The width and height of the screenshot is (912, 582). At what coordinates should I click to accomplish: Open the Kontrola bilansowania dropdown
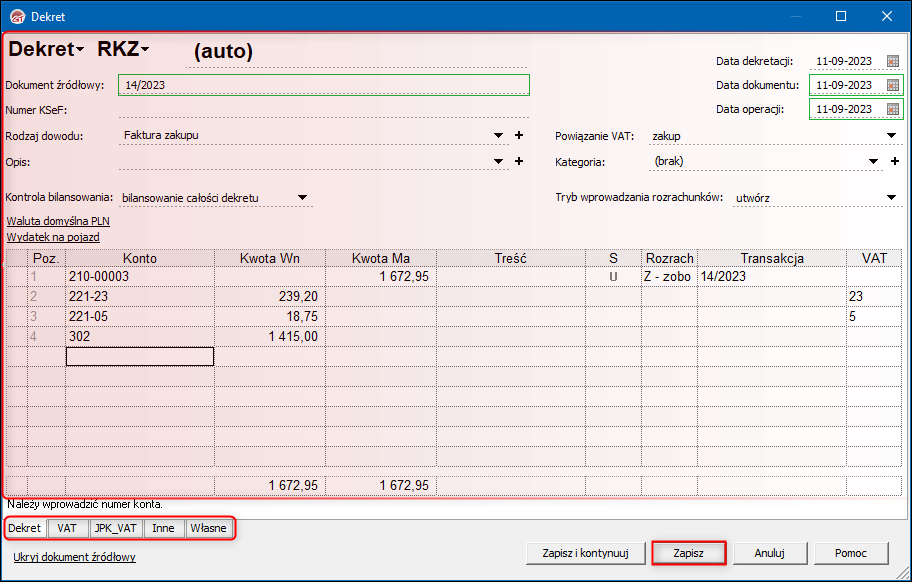tap(302, 198)
